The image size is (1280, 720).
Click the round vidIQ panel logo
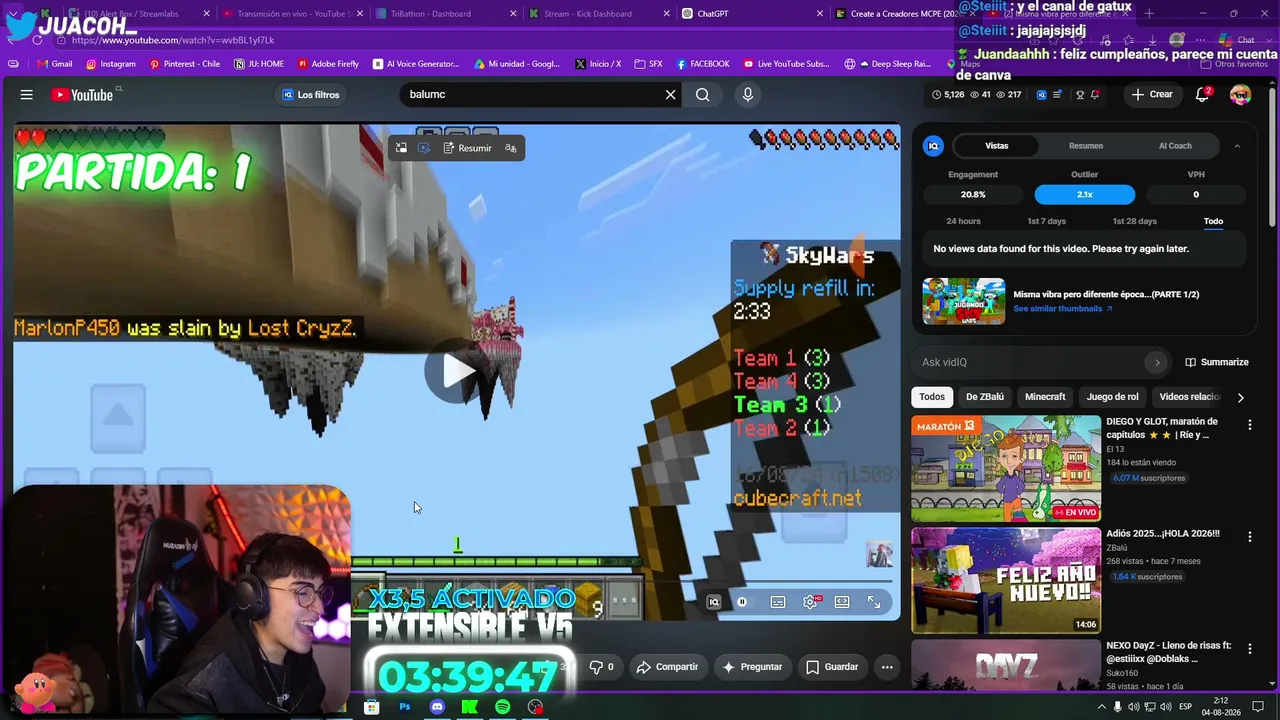pos(933,146)
